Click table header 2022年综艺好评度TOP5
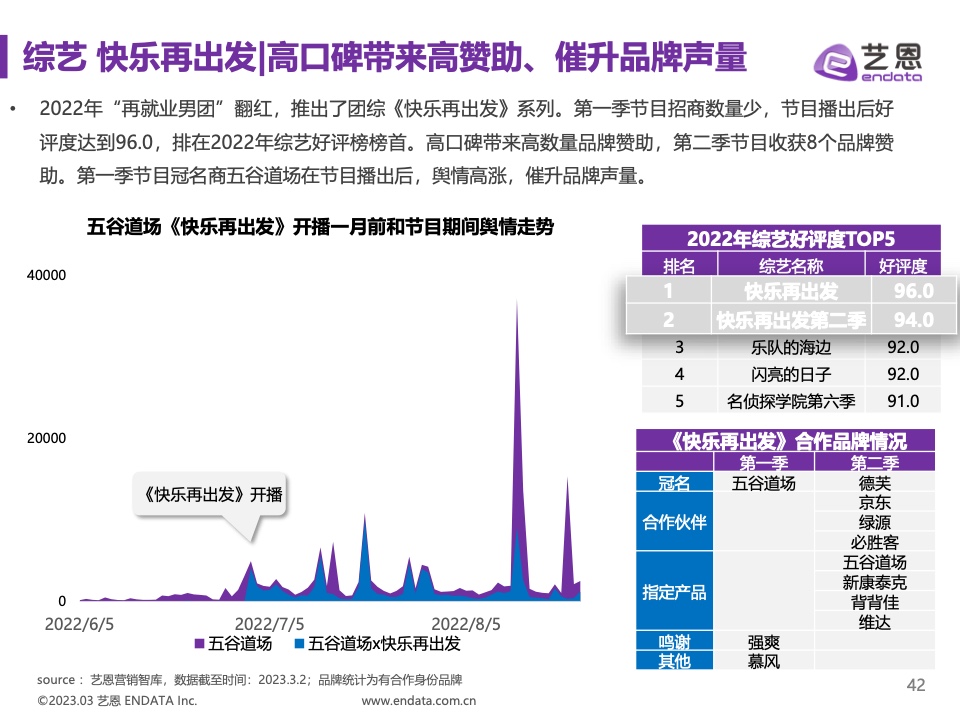The image size is (960, 720). pyautogui.click(x=790, y=238)
